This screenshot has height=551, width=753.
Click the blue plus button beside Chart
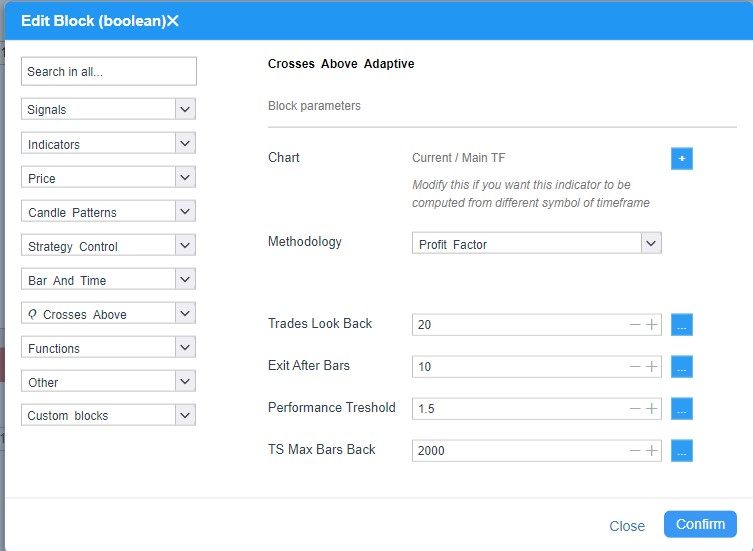point(681,159)
